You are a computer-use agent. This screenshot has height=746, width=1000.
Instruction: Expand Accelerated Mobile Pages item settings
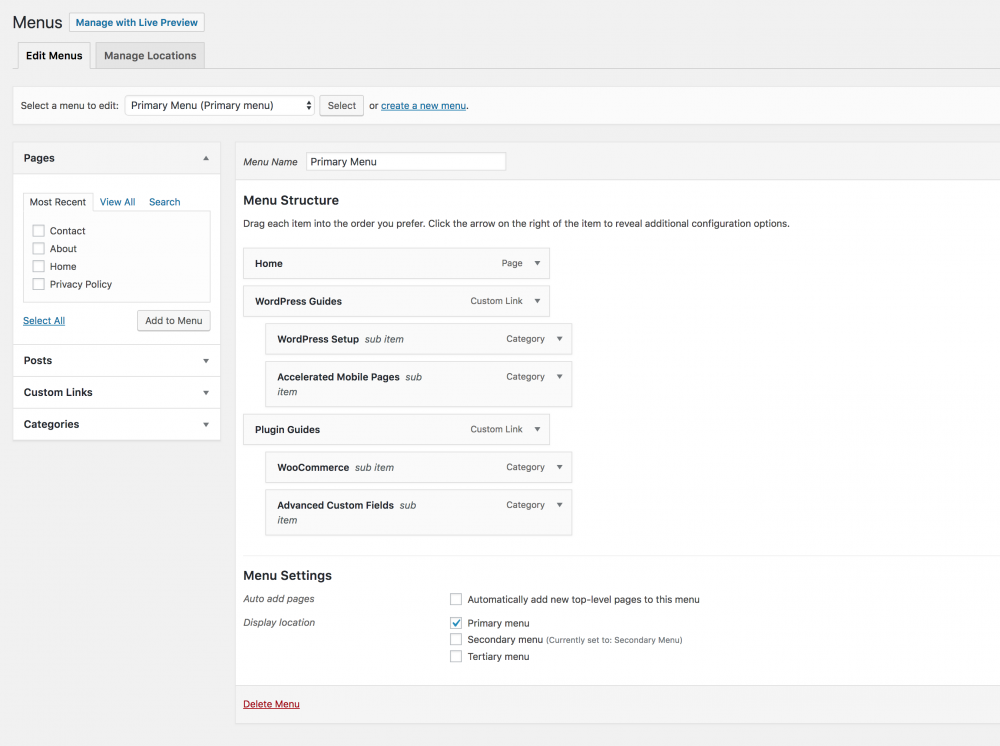(x=559, y=377)
